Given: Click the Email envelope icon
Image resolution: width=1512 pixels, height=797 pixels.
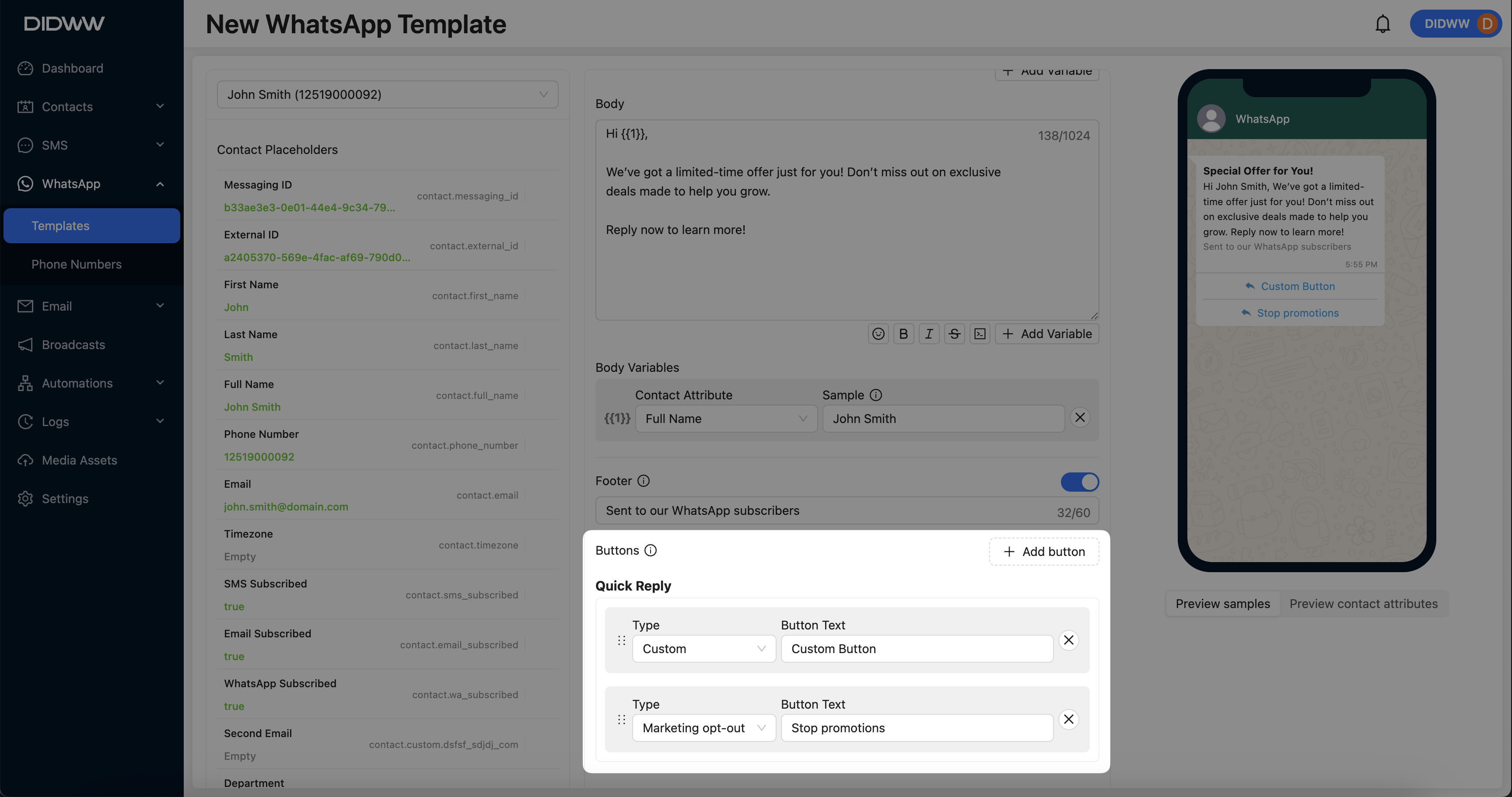Looking at the screenshot, I should pos(25,306).
